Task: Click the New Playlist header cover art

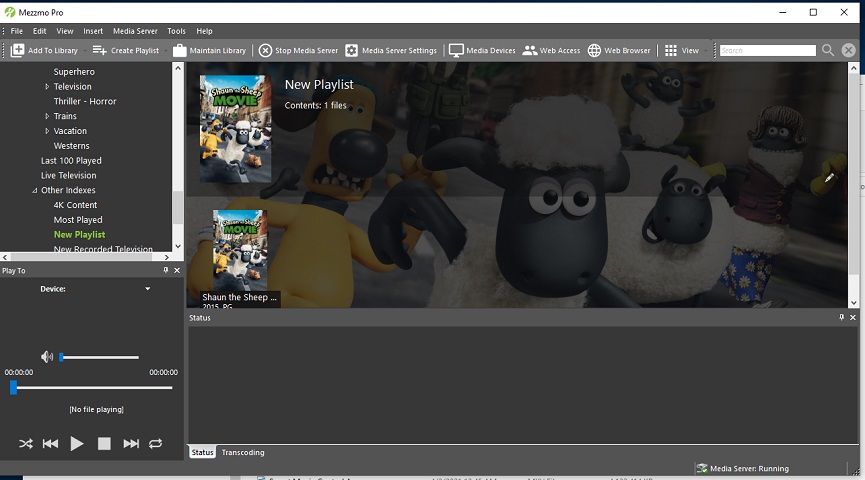Action: coord(236,129)
